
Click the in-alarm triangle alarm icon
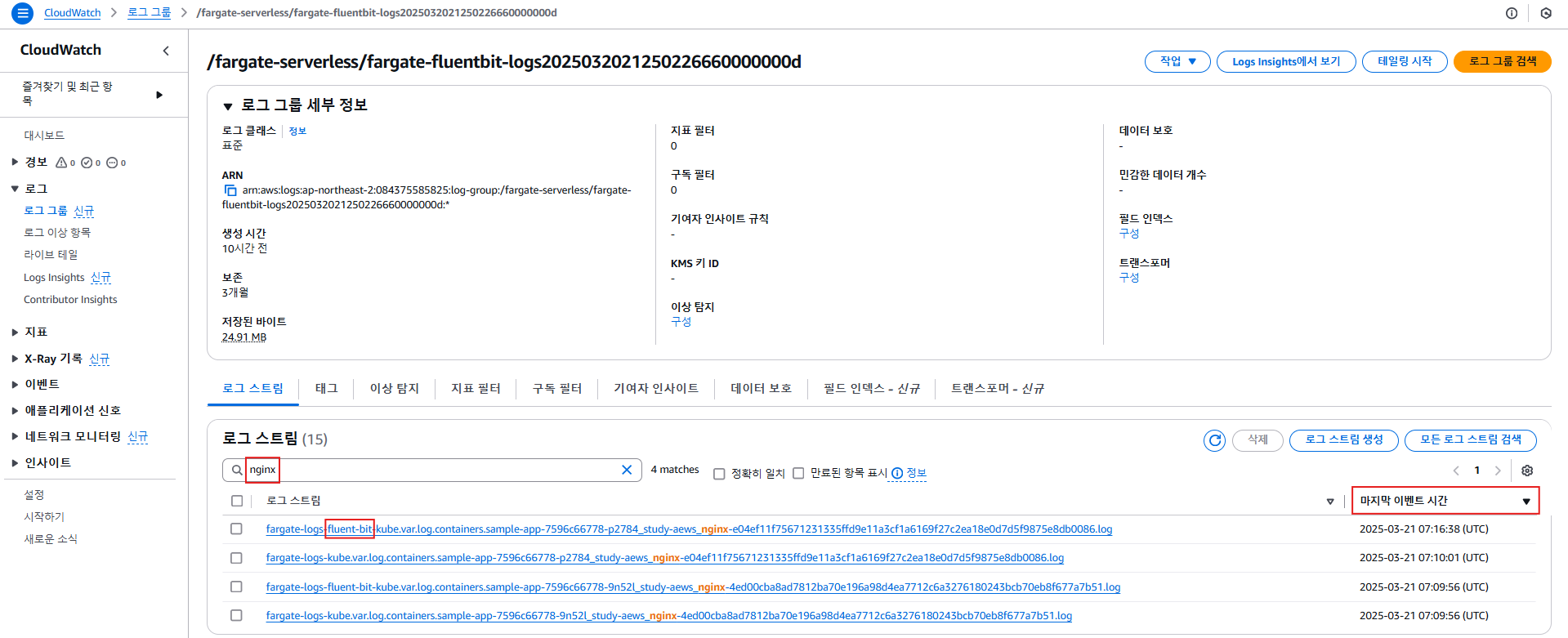(61, 163)
